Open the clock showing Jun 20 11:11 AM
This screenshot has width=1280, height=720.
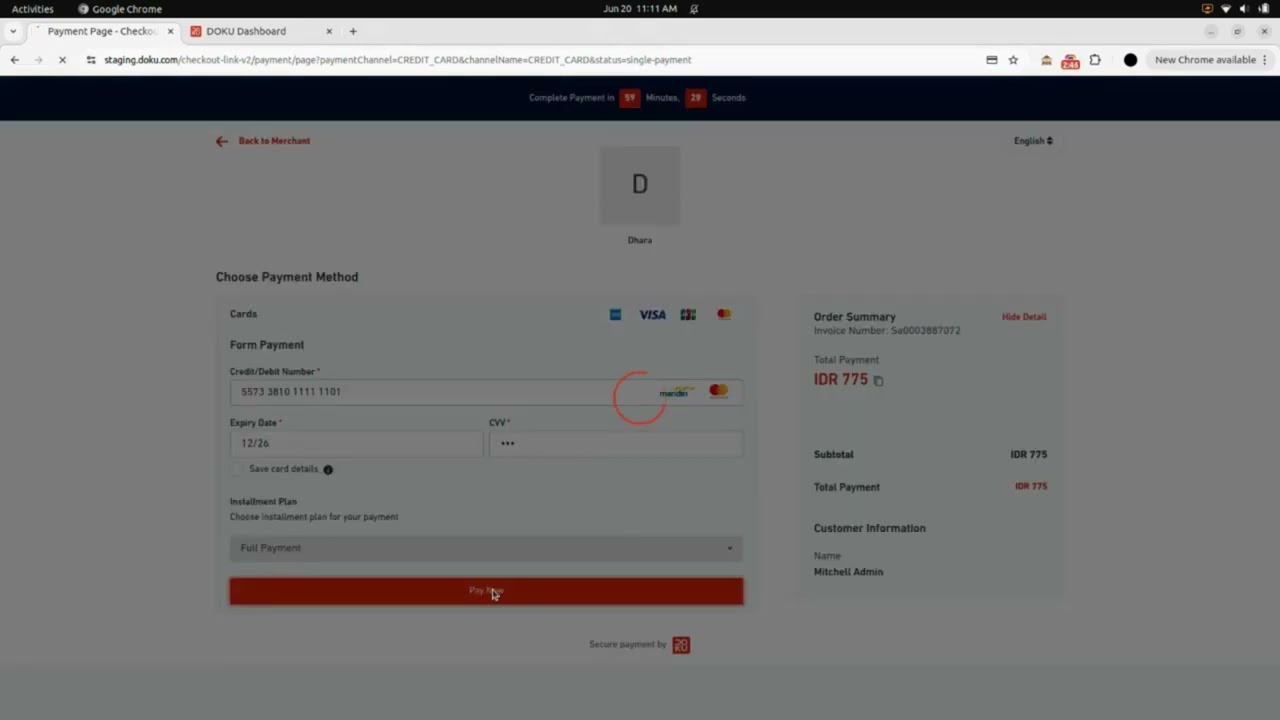pyautogui.click(x=640, y=9)
